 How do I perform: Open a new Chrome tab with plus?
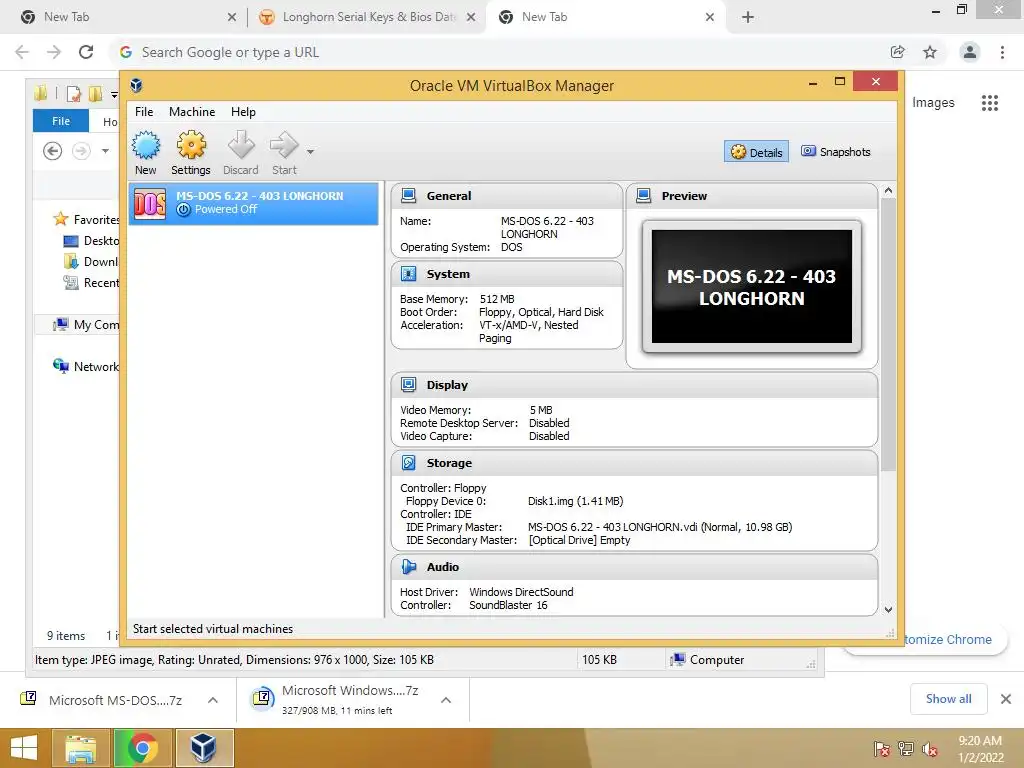[748, 17]
